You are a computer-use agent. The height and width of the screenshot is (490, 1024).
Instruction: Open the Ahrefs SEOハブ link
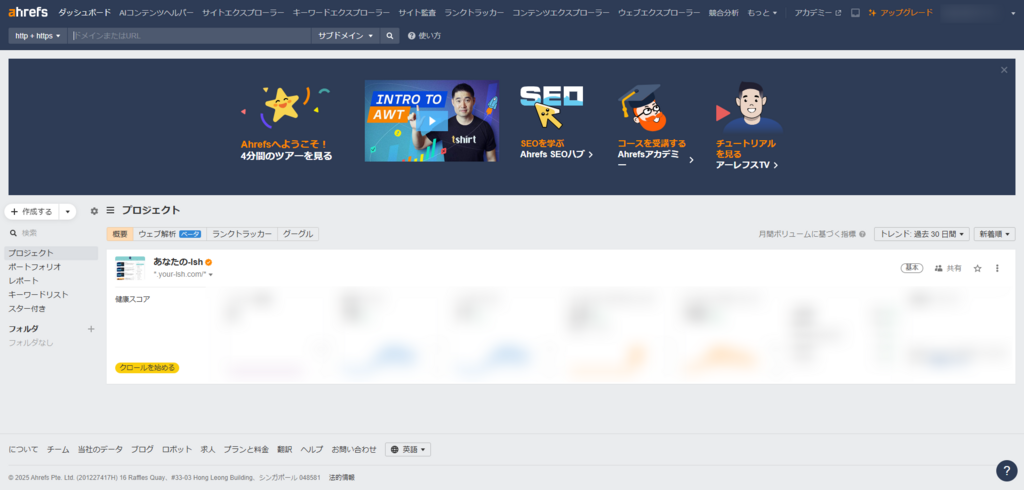pyautogui.click(x=556, y=155)
